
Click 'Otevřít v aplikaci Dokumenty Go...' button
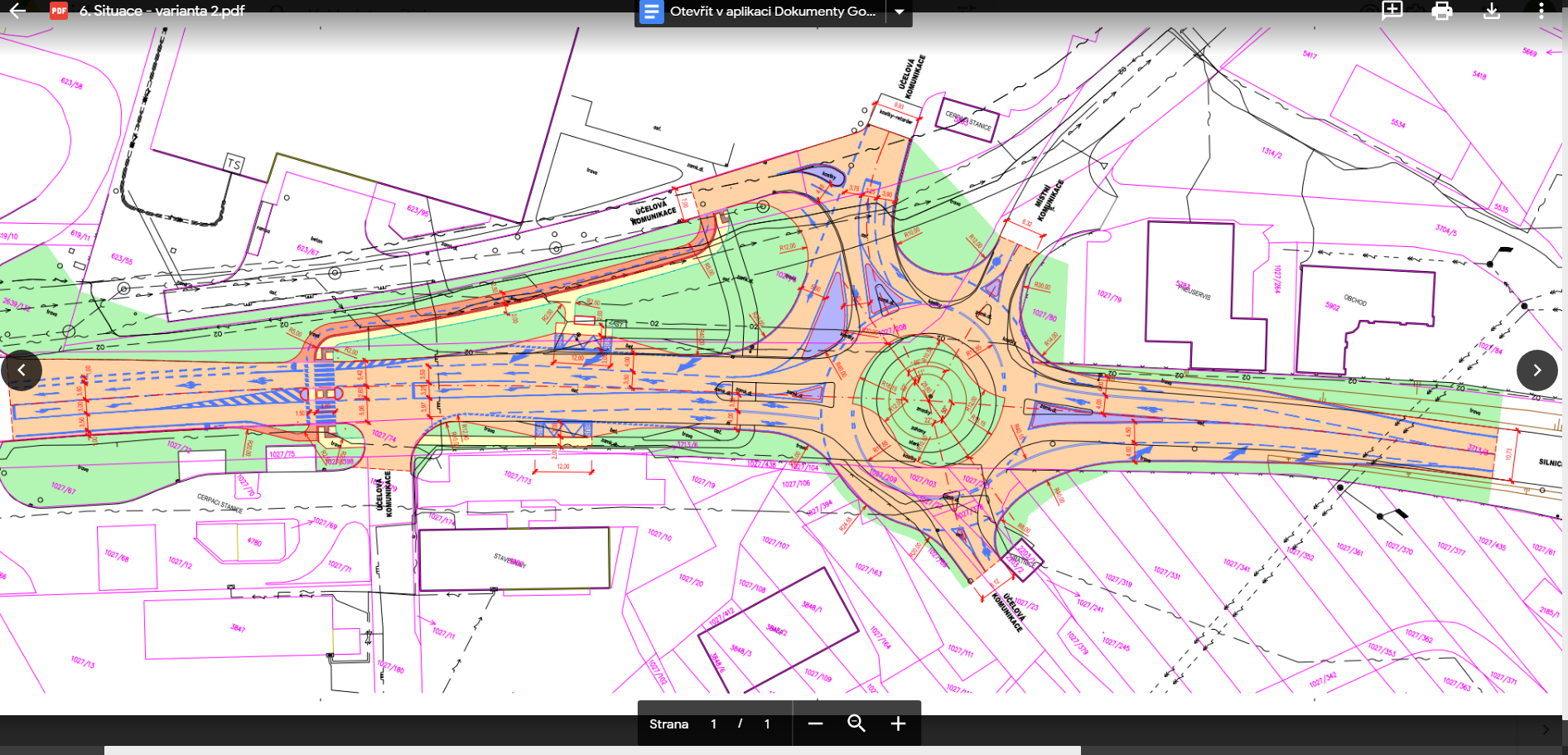(772, 12)
